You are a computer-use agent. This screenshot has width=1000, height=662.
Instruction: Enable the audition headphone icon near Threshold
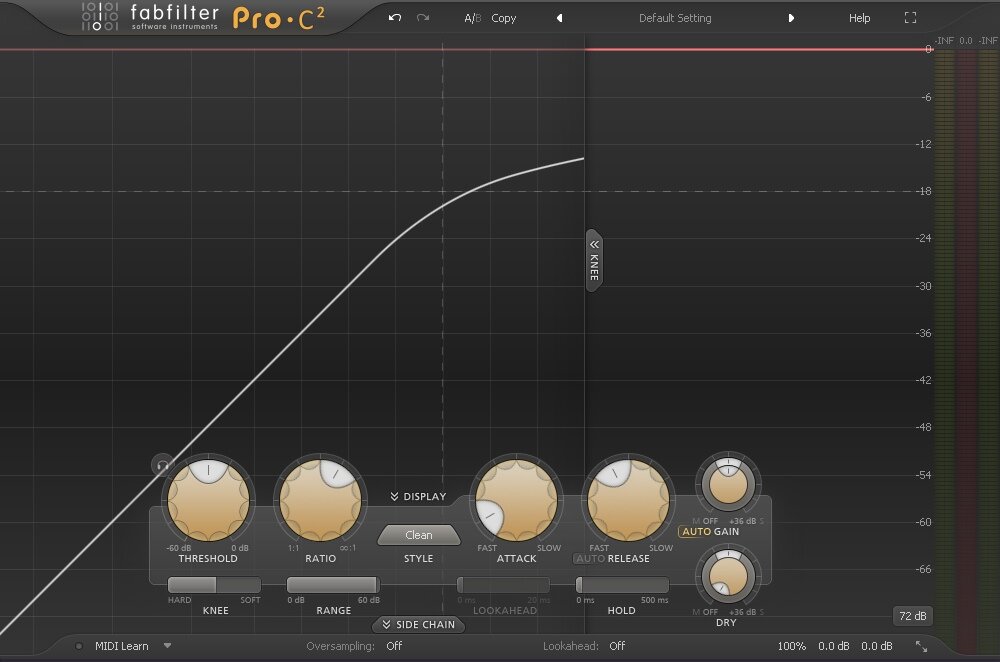pyautogui.click(x=161, y=465)
